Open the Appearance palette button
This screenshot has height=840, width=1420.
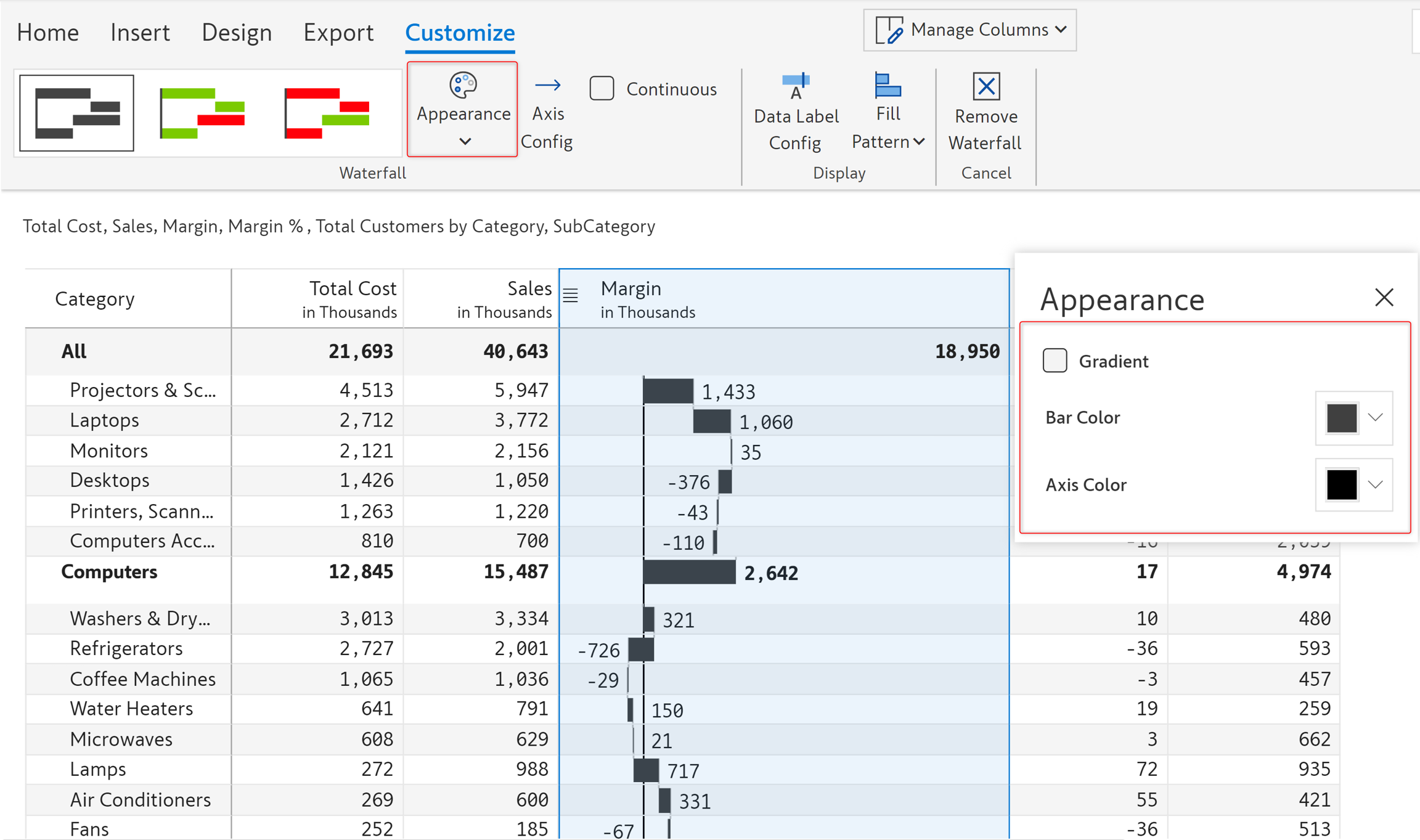(x=462, y=108)
